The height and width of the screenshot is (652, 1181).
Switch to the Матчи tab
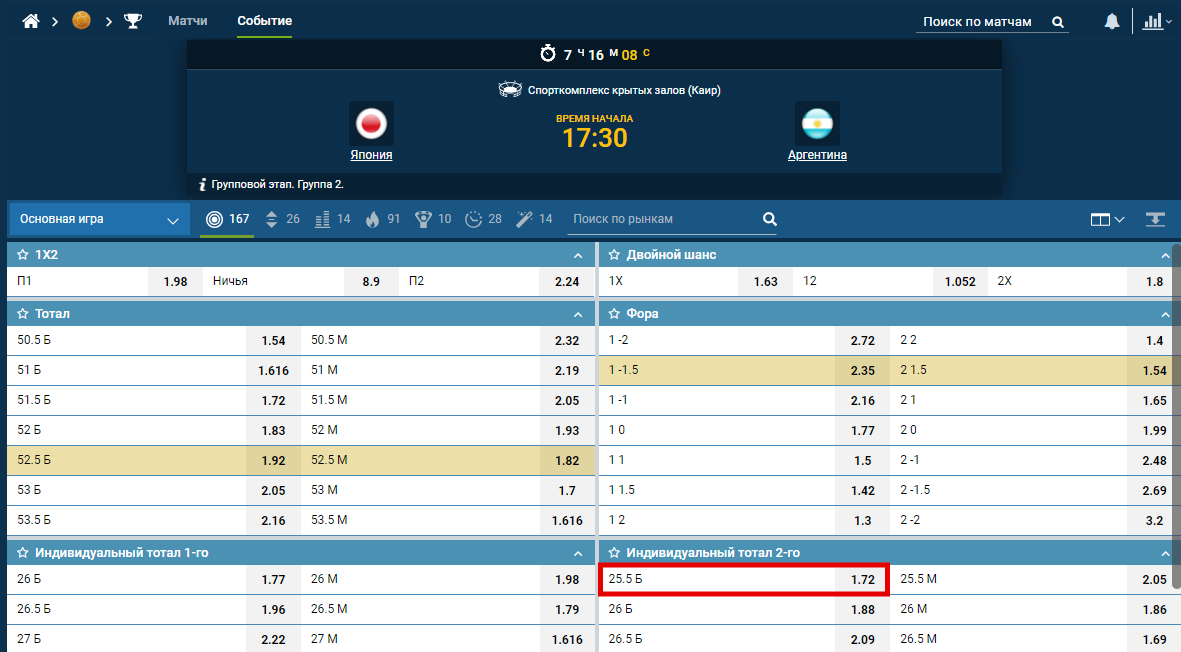coord(188,21)
